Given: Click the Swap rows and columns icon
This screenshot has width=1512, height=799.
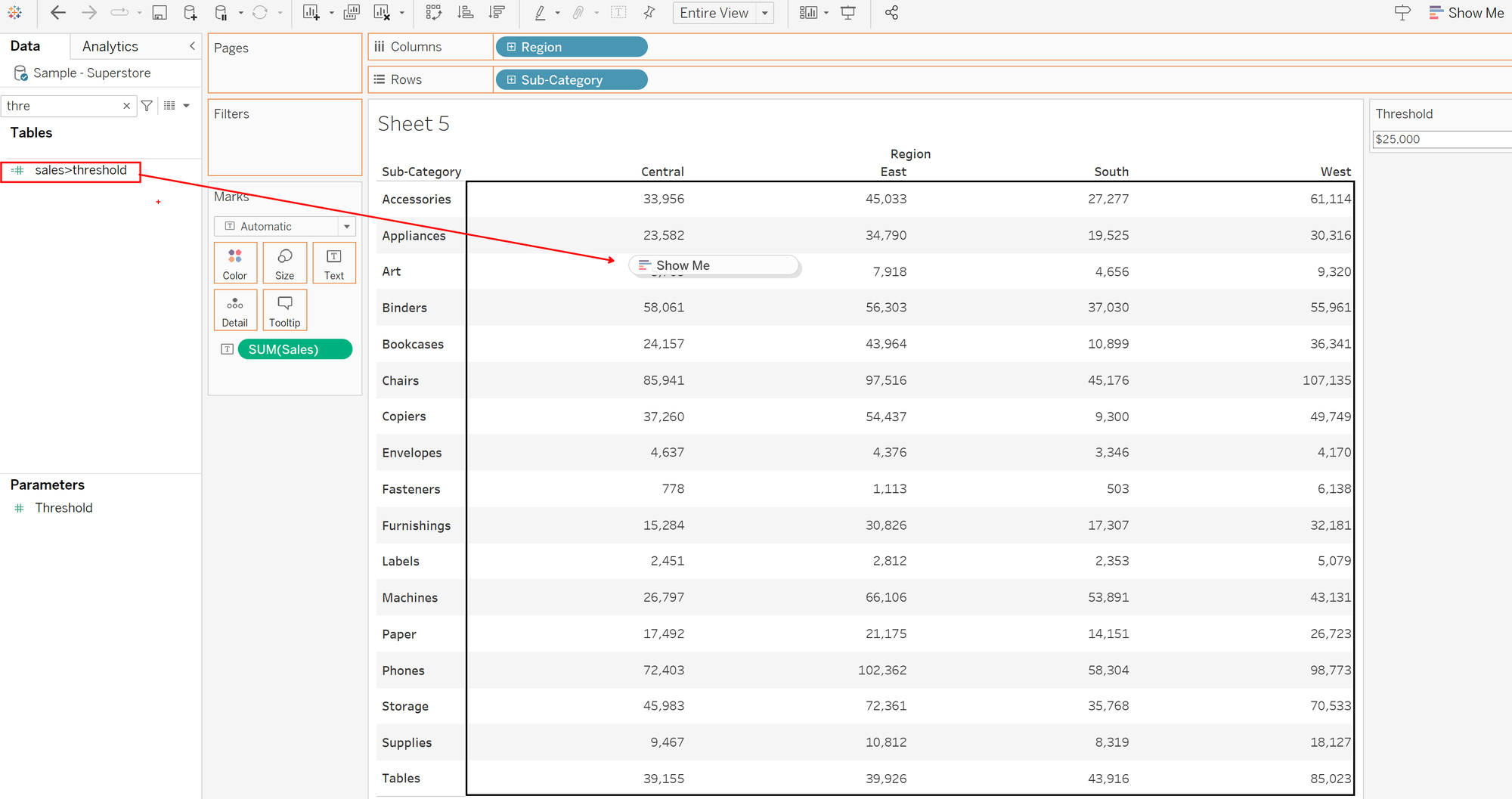Looking at the screenshot, I should [x=433, y=13].
